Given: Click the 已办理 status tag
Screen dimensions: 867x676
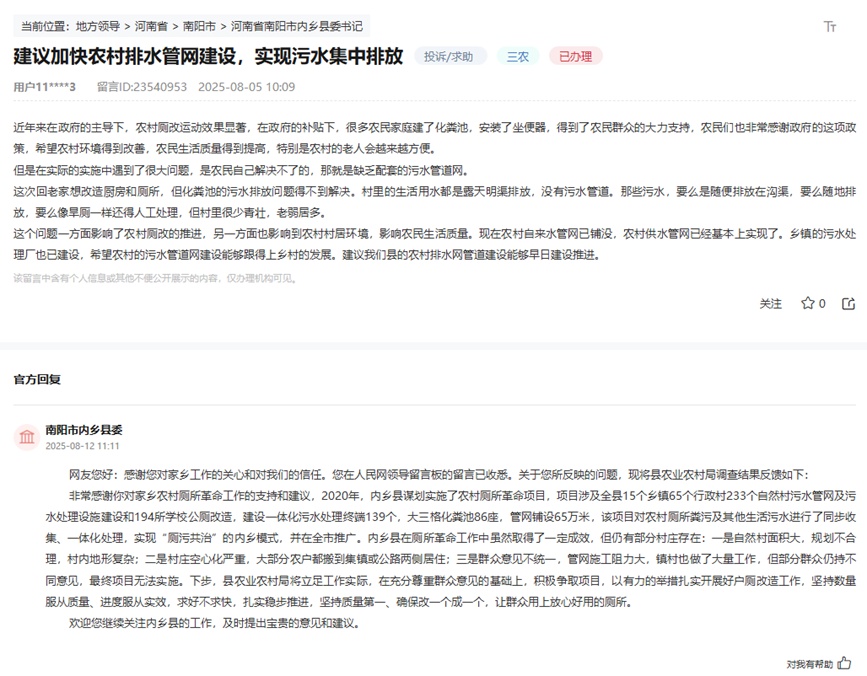Looking at the screenshot, I should click(575, 56).
